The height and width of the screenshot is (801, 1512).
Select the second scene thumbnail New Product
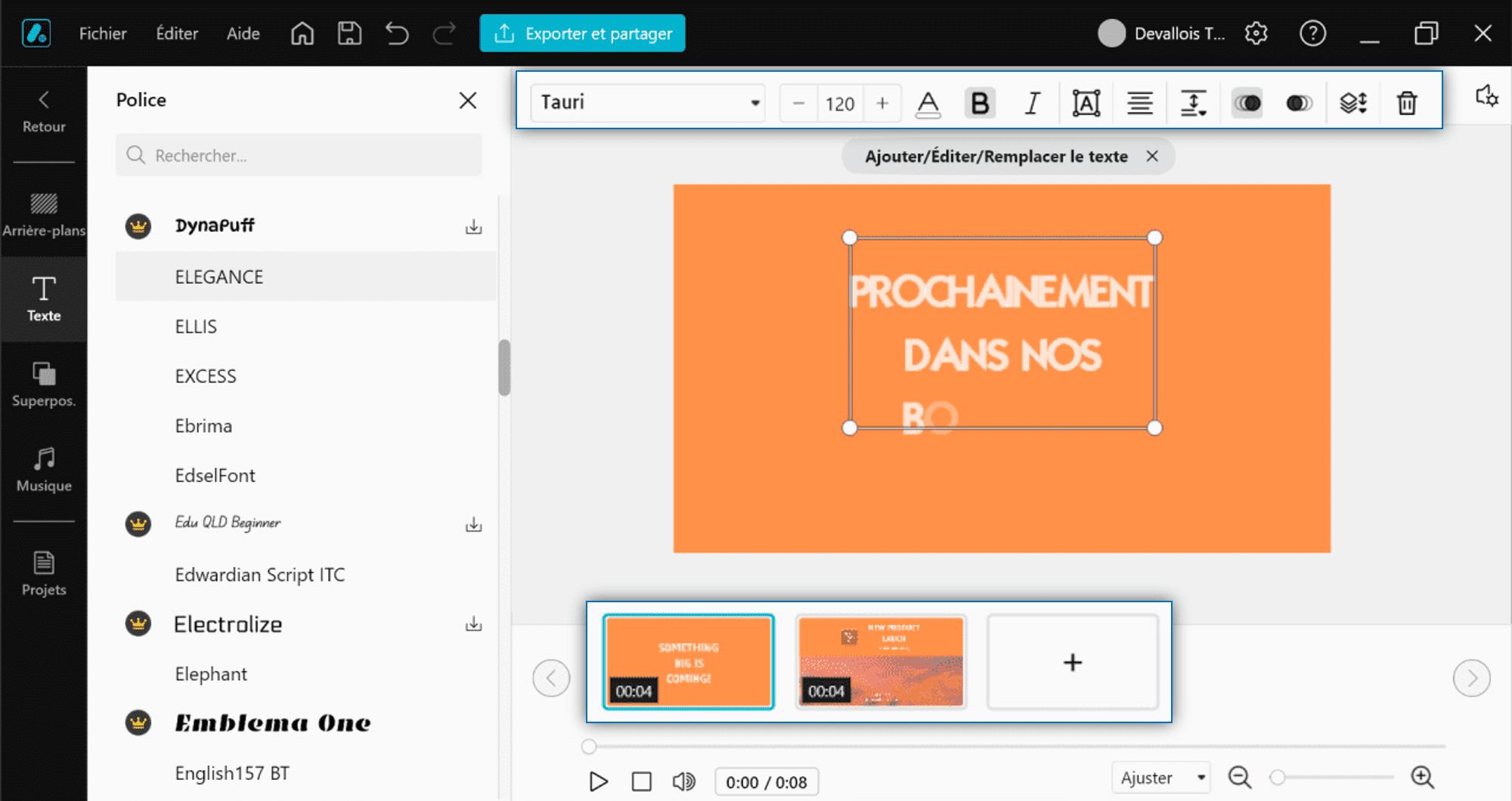pyautogui.click(x=881, y=662)
